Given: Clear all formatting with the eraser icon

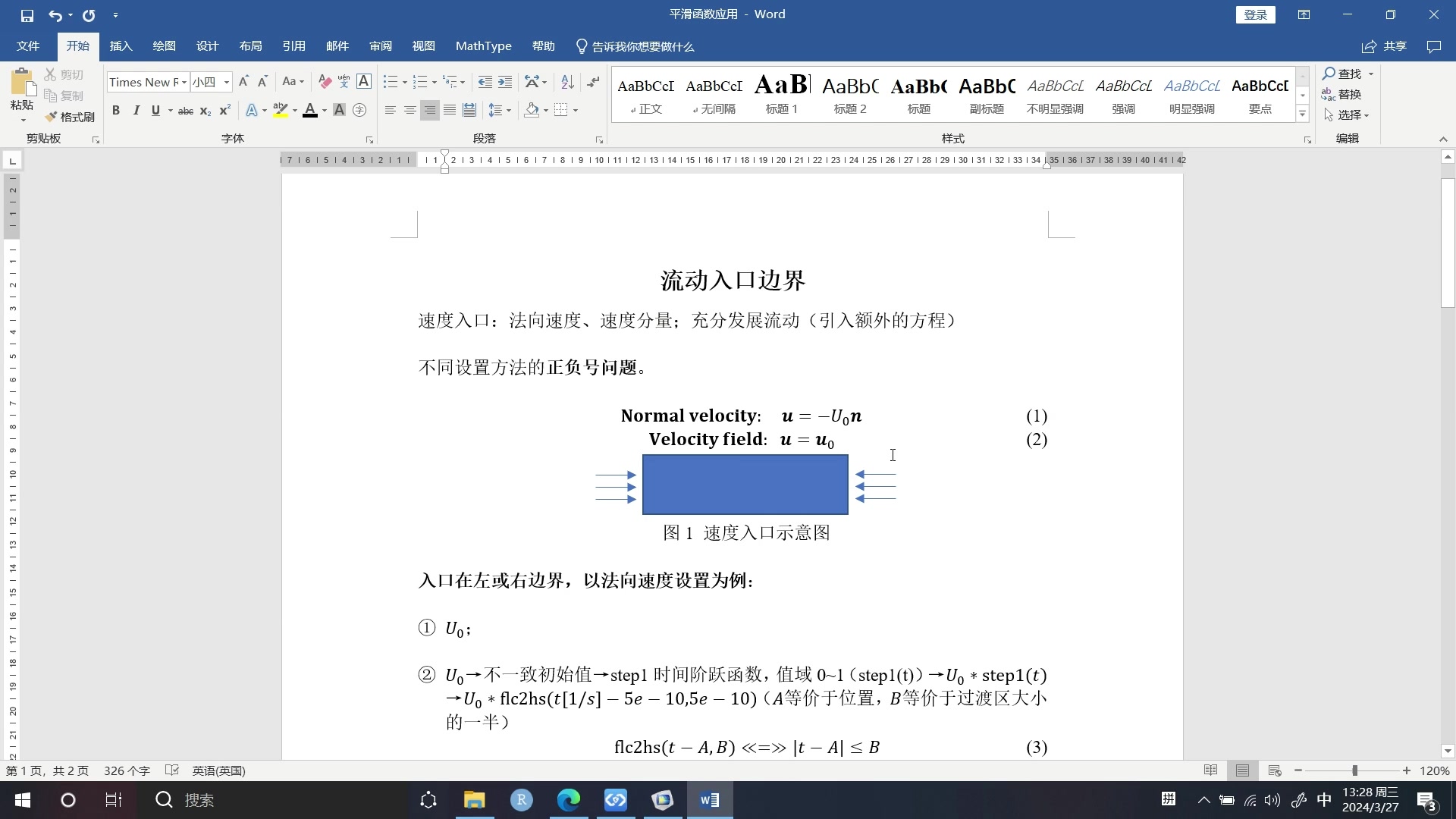Looking at the screenshot, I should [x=324, y=81].
